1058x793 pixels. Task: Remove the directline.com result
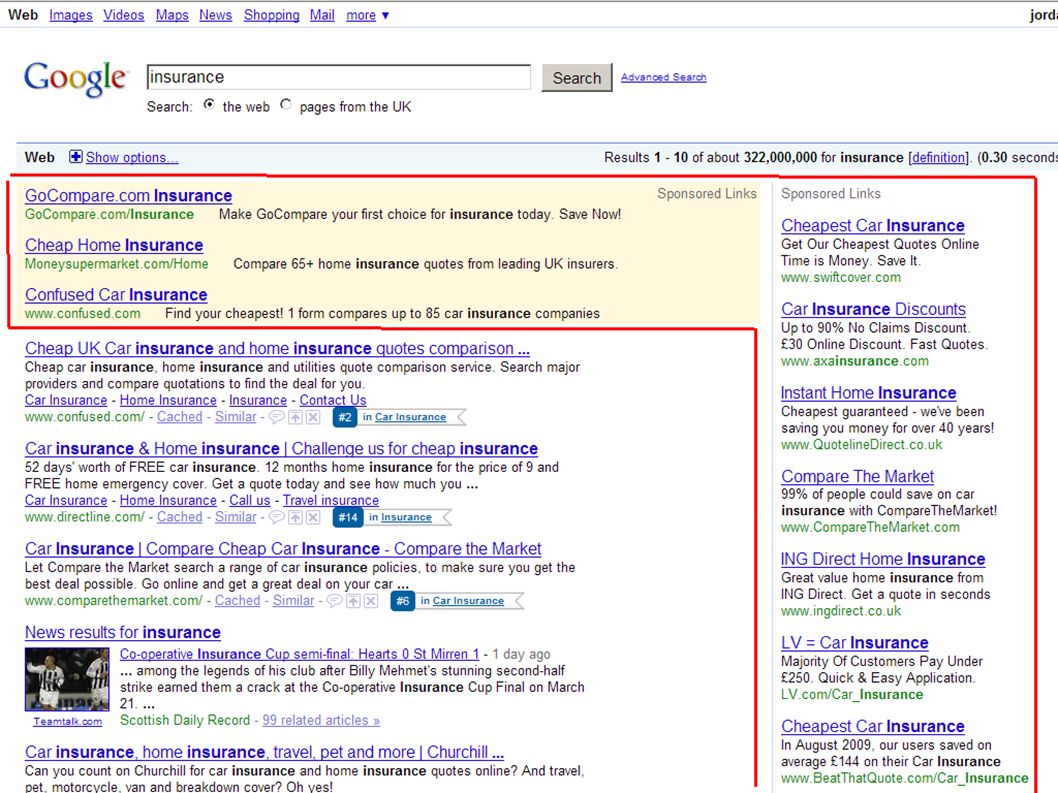313,517
